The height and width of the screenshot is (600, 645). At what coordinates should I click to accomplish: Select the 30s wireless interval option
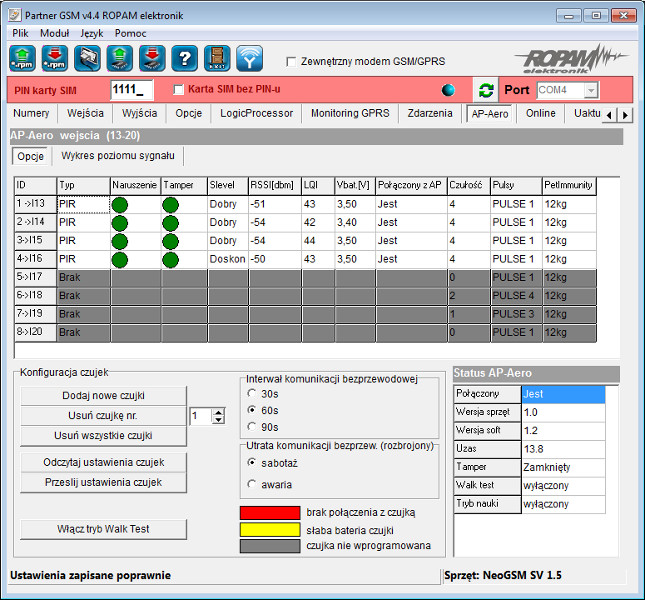click(x=254, y=394)
